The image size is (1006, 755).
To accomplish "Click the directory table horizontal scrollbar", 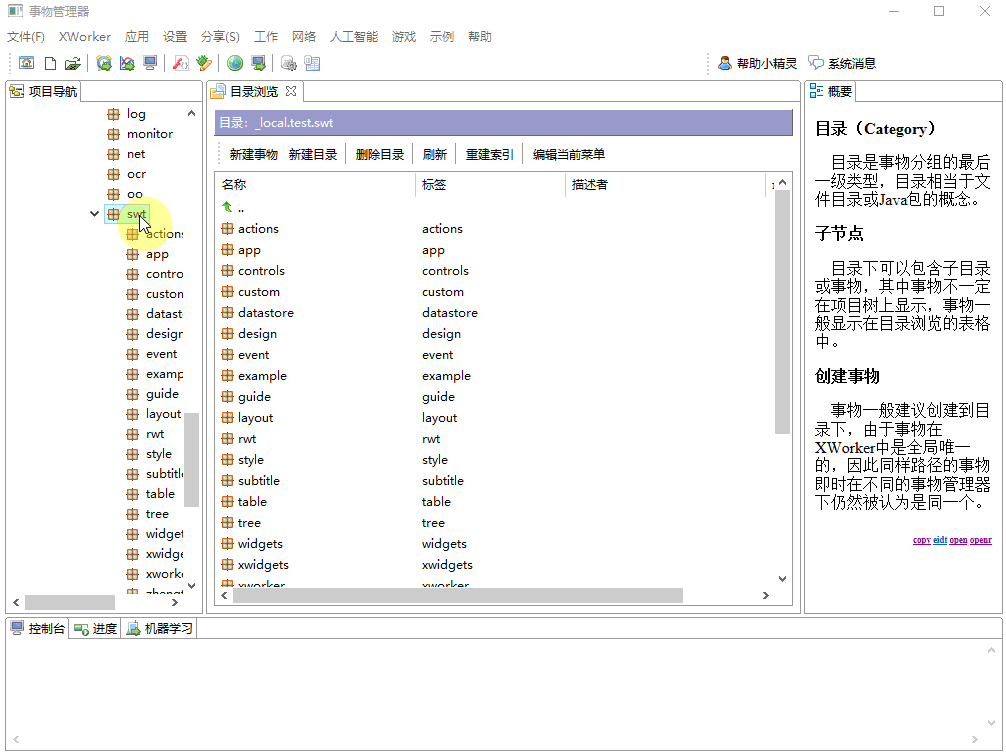I will (457, 595).
